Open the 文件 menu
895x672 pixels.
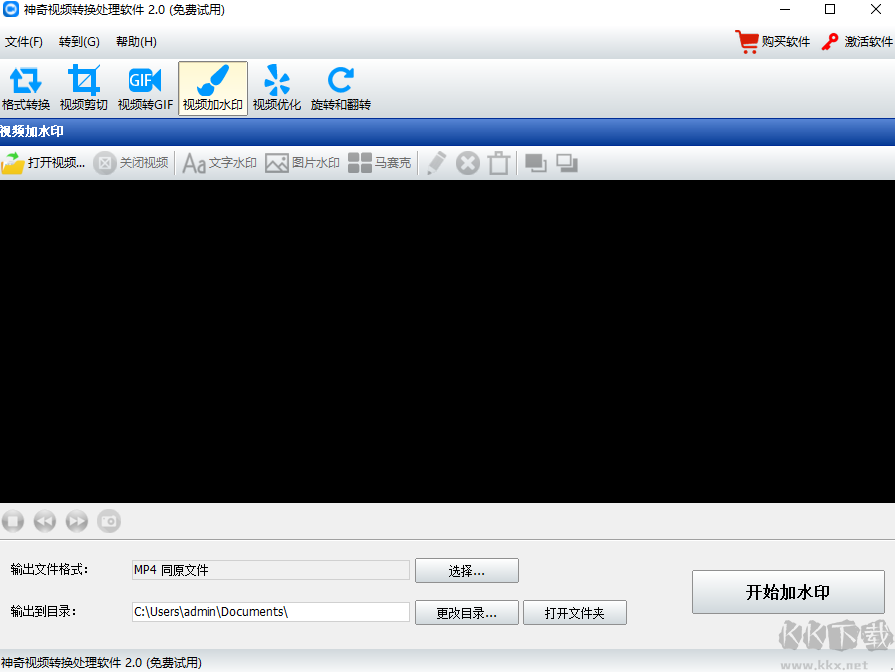pyautogui.click(x=24, y=41)
